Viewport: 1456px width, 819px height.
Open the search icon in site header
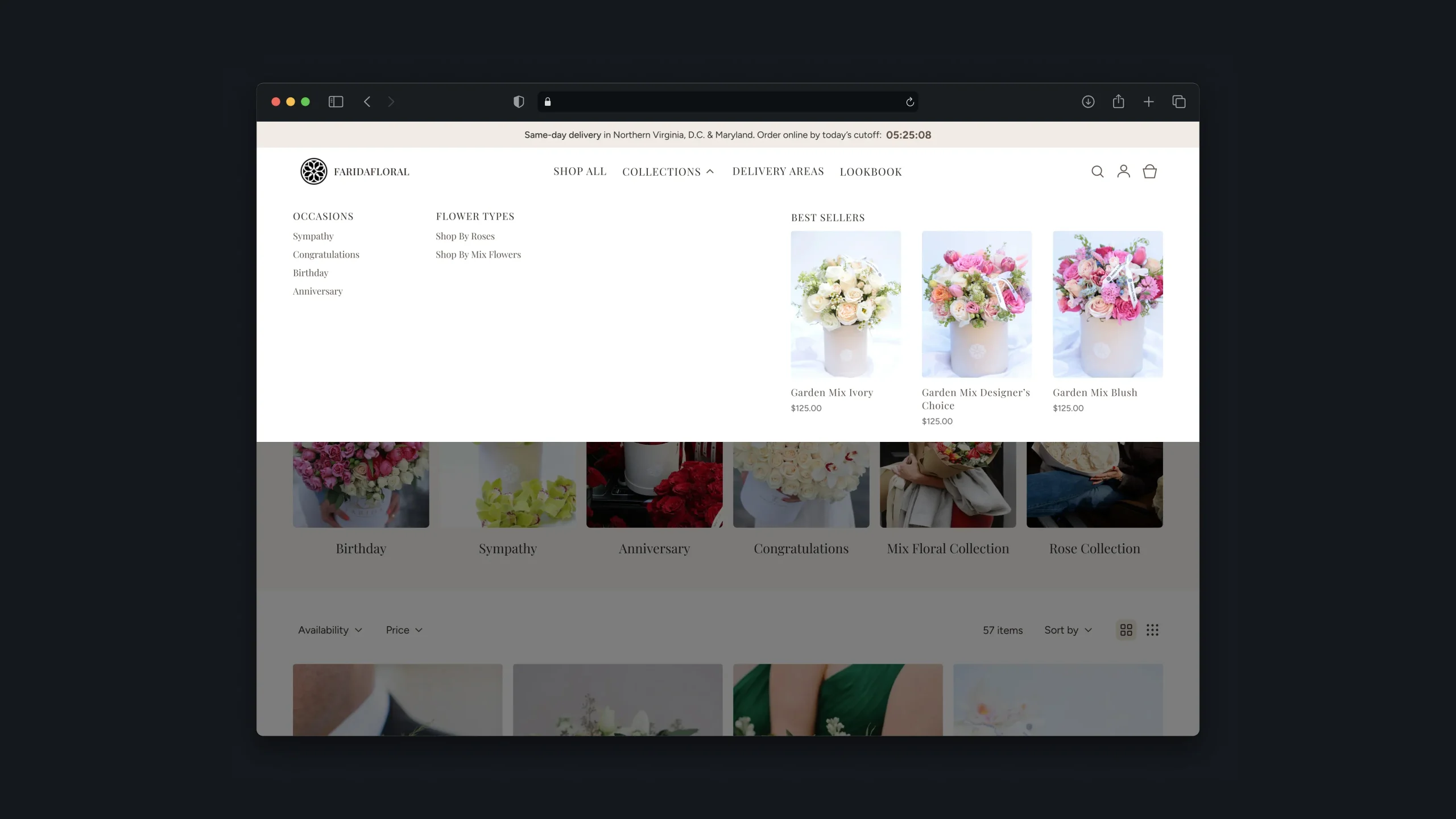point(1097,171)
